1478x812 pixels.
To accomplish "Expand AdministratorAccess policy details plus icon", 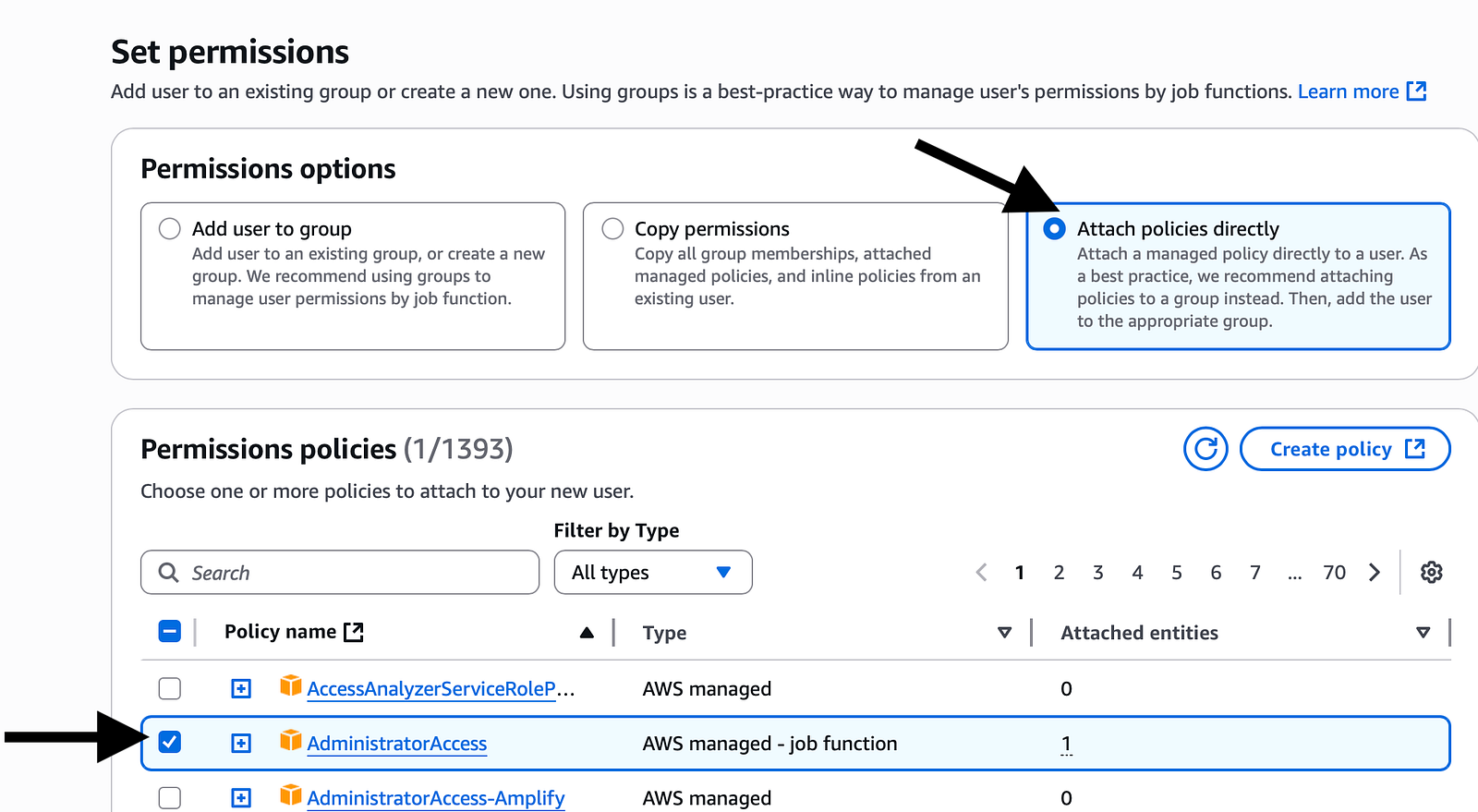I will [x=241, y=744].
